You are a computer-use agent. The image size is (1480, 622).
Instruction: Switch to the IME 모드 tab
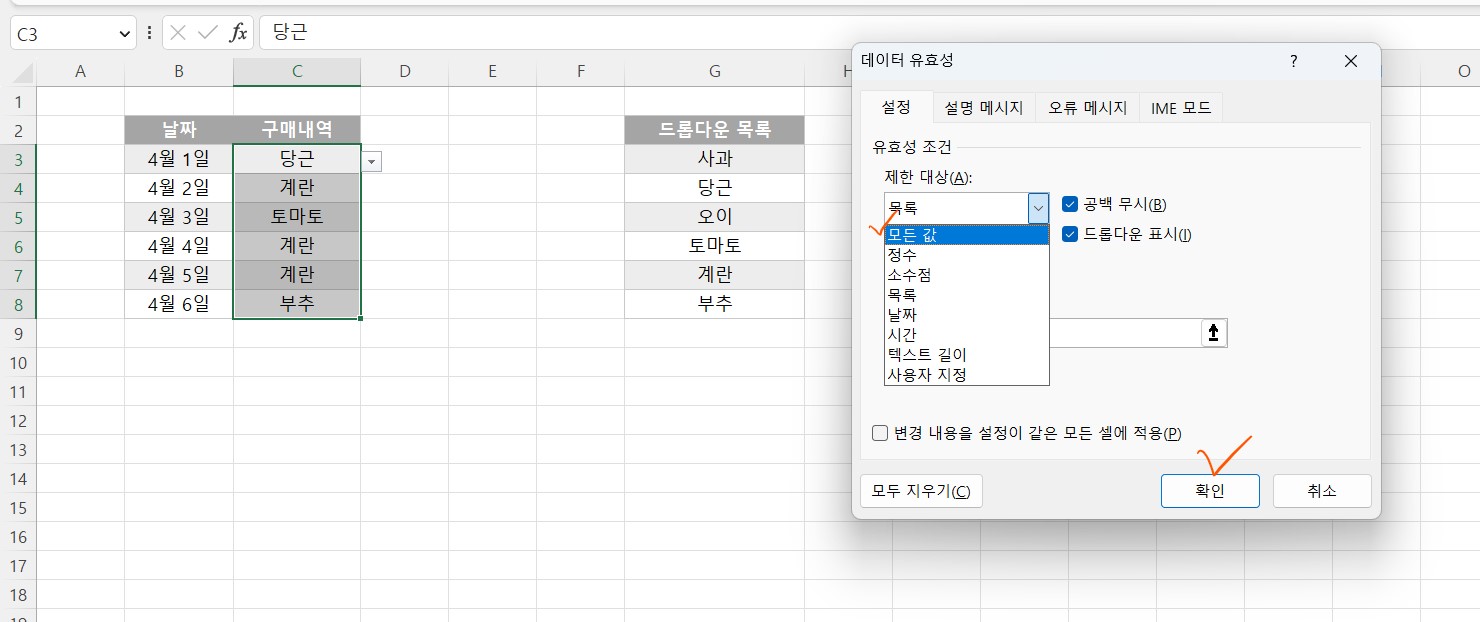[x=1181, y=107]
